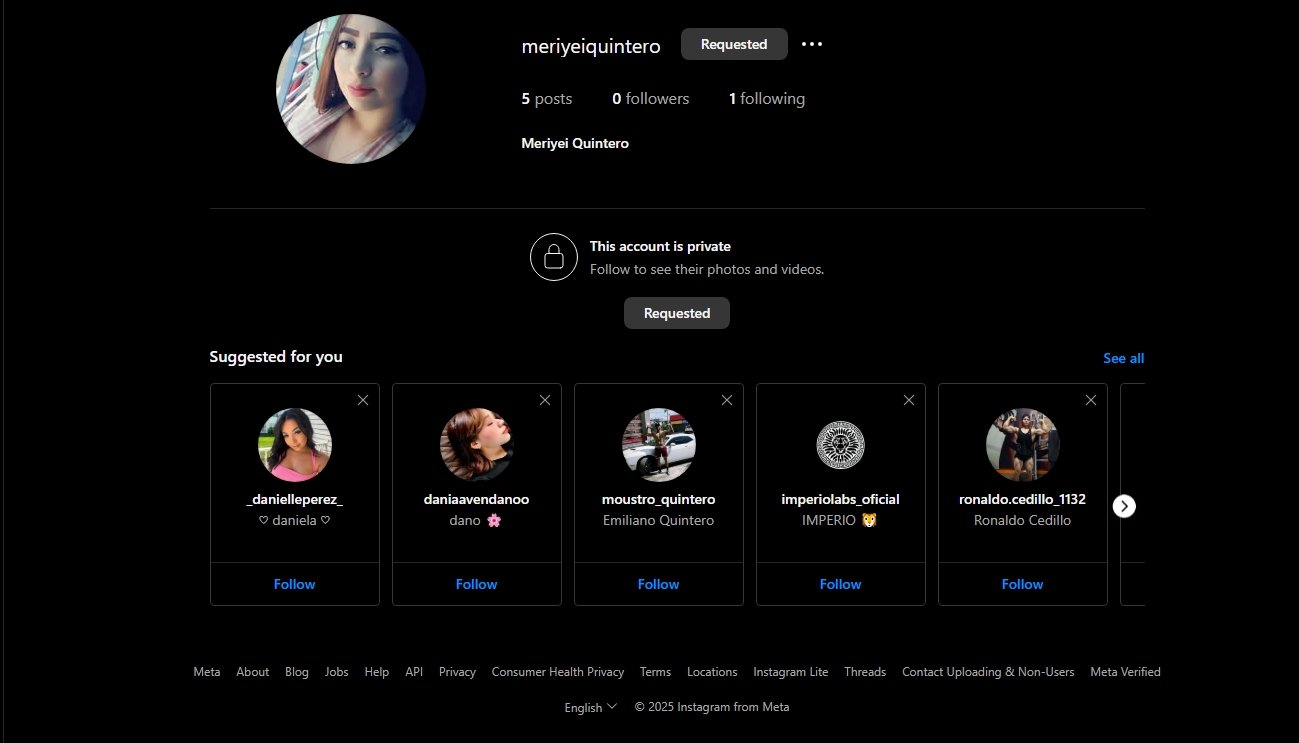Close the moustro_quintero suggestion card
1299x743 pixels.
coord(727,400)
